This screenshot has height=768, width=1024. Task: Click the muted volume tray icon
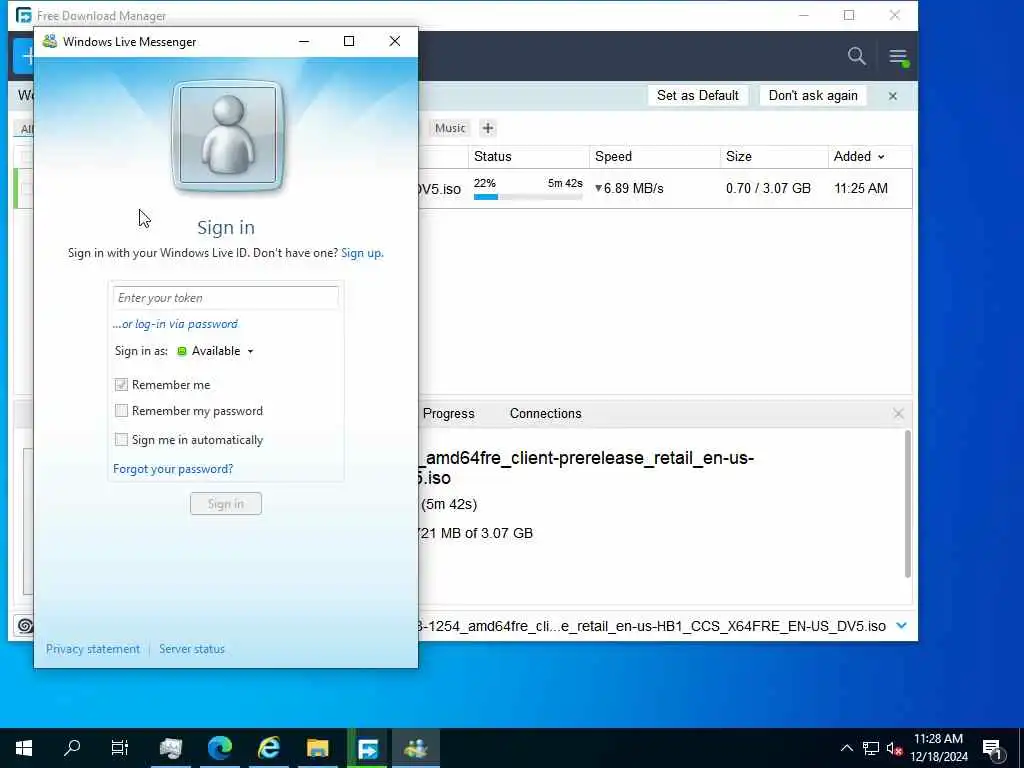[x=894, y=748]
